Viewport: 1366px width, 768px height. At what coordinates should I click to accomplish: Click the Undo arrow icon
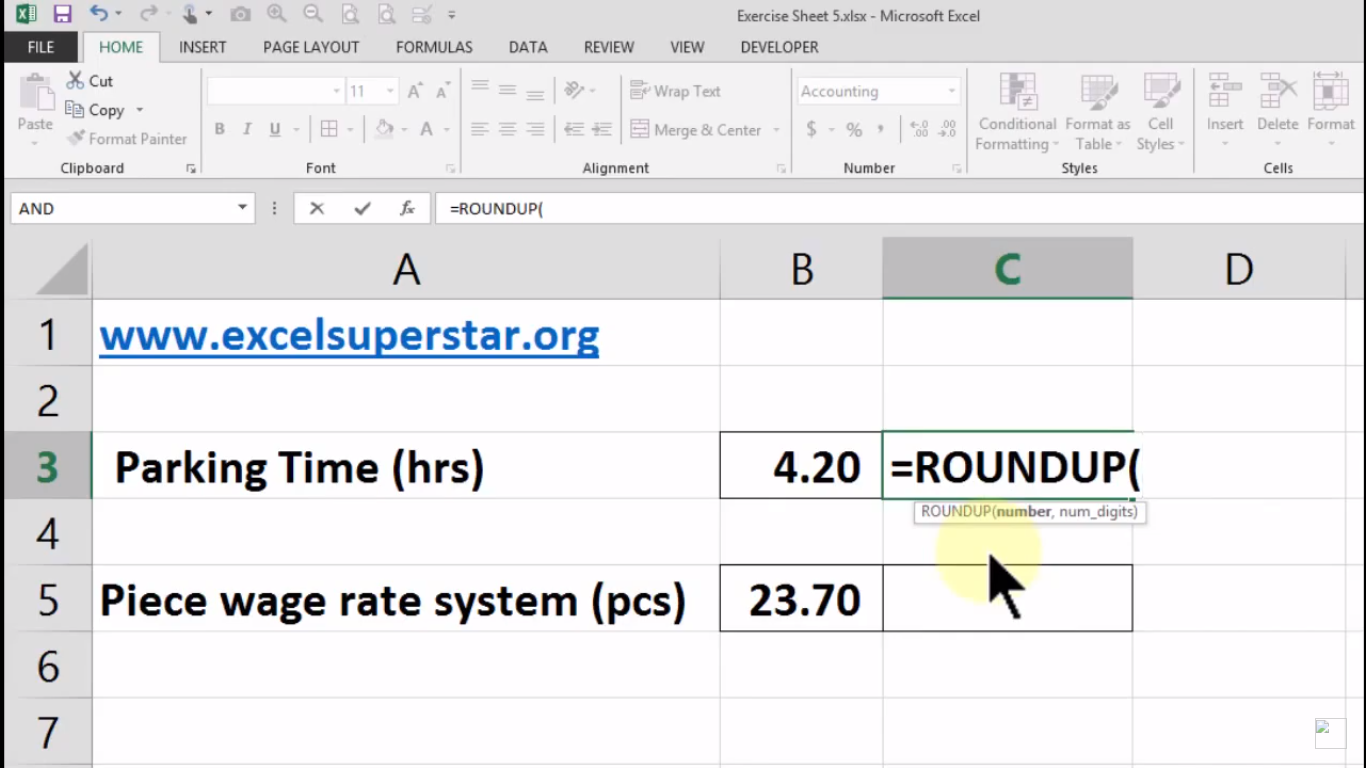point(98,14)
